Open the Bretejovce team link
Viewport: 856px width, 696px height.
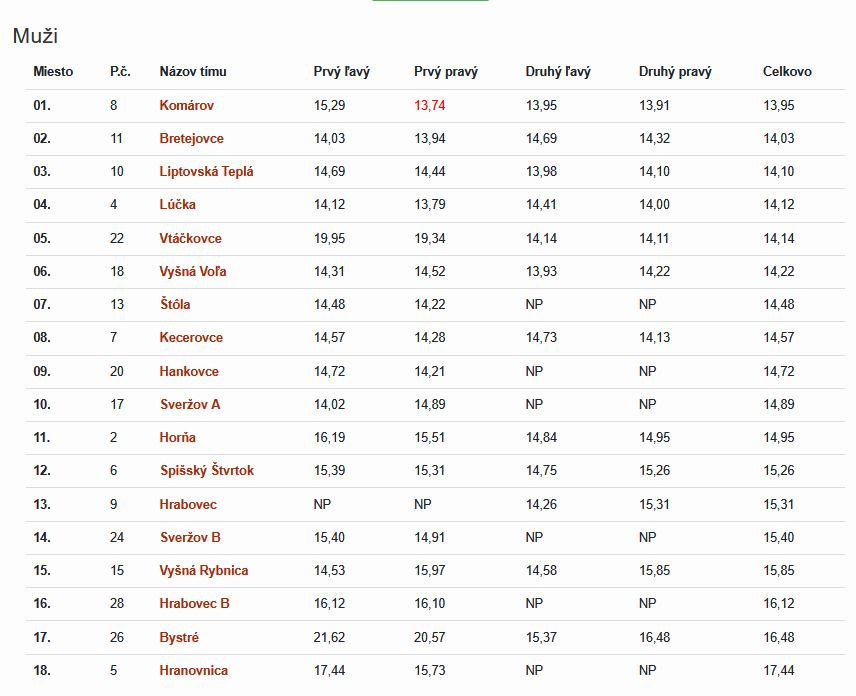point(191,138)
